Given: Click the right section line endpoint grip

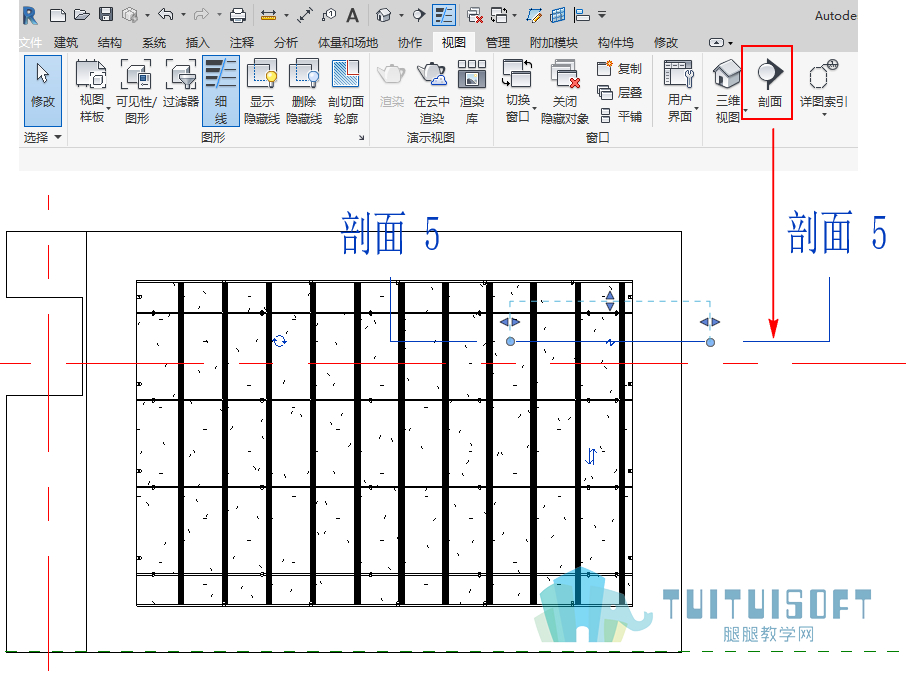Looking at the screenshot, I should tap(710, 342).
